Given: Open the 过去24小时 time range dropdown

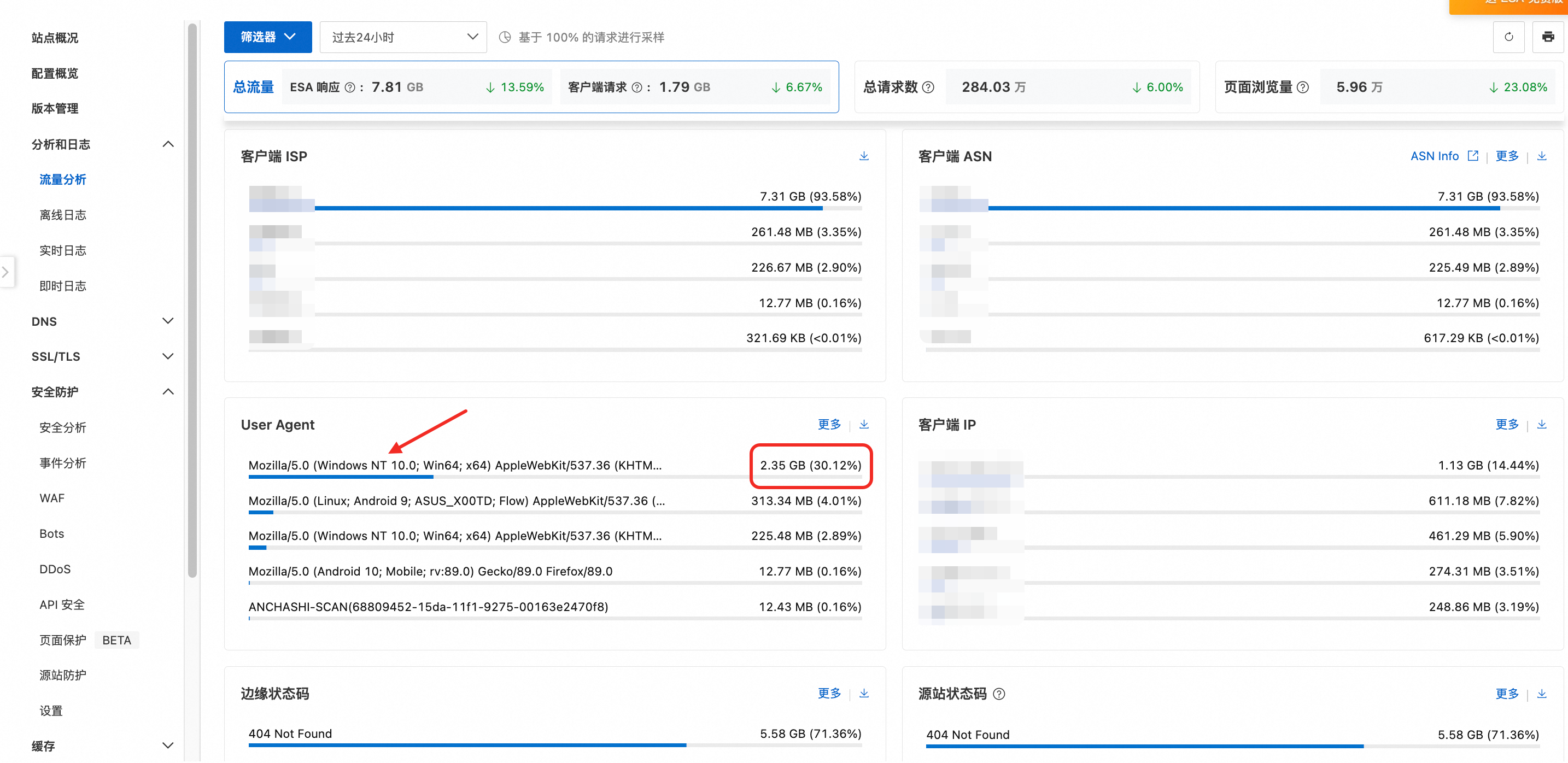Looking at the screenshot, I should [402, 37].
